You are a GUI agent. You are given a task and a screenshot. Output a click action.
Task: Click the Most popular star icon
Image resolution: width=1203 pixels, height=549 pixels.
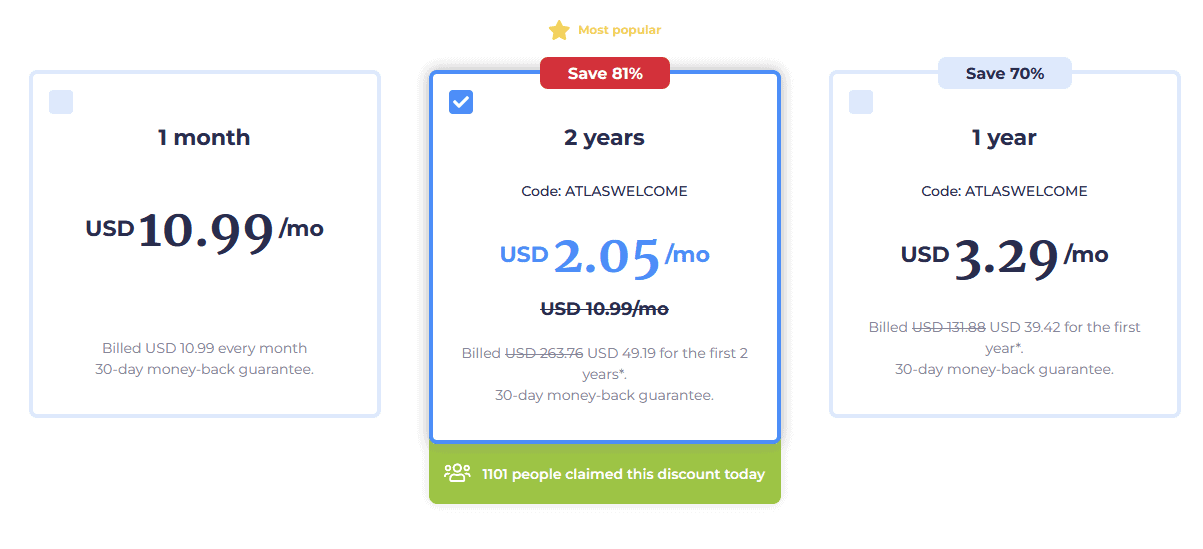[x=559, y=30]
